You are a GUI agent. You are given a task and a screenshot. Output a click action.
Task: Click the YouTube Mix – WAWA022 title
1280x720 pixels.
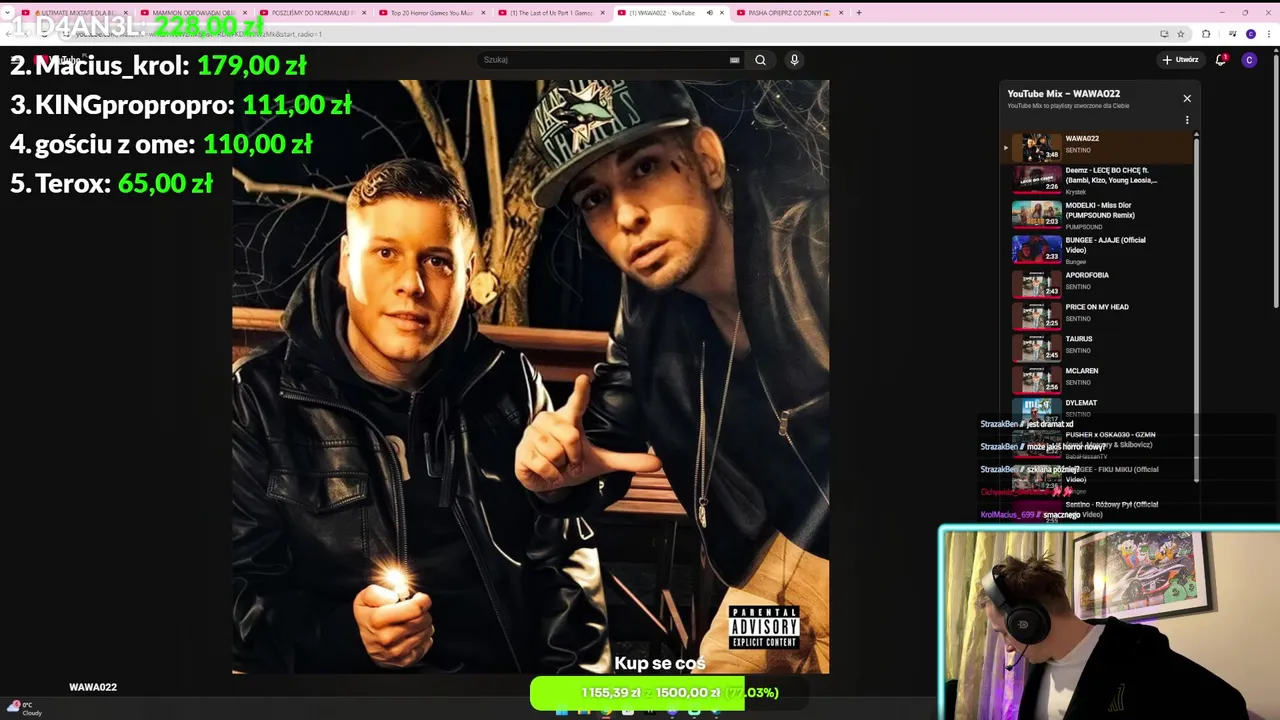coord(1063,94)
